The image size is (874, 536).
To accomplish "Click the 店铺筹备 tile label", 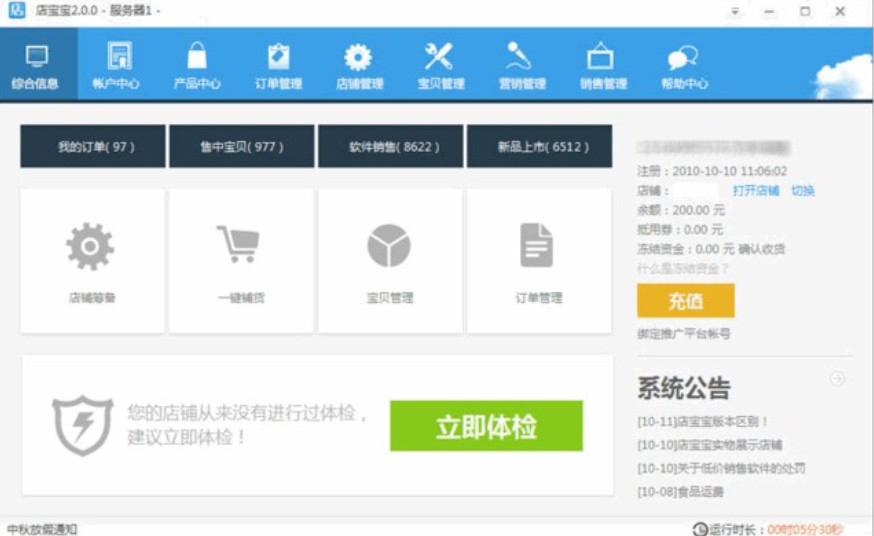I will point(92,298).
